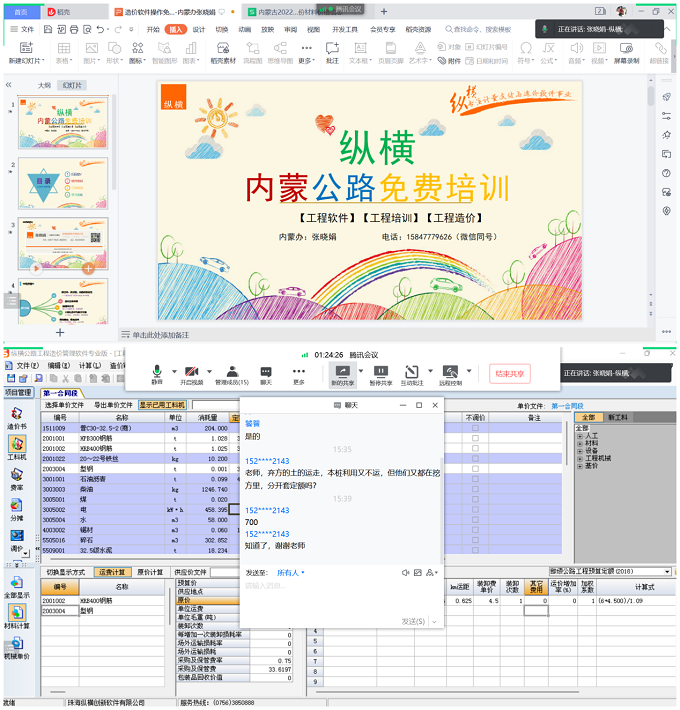The image size is (680, 710).
Task: Start 屏幕录制 from the WPS ribbon
Action: pos(627,53)
